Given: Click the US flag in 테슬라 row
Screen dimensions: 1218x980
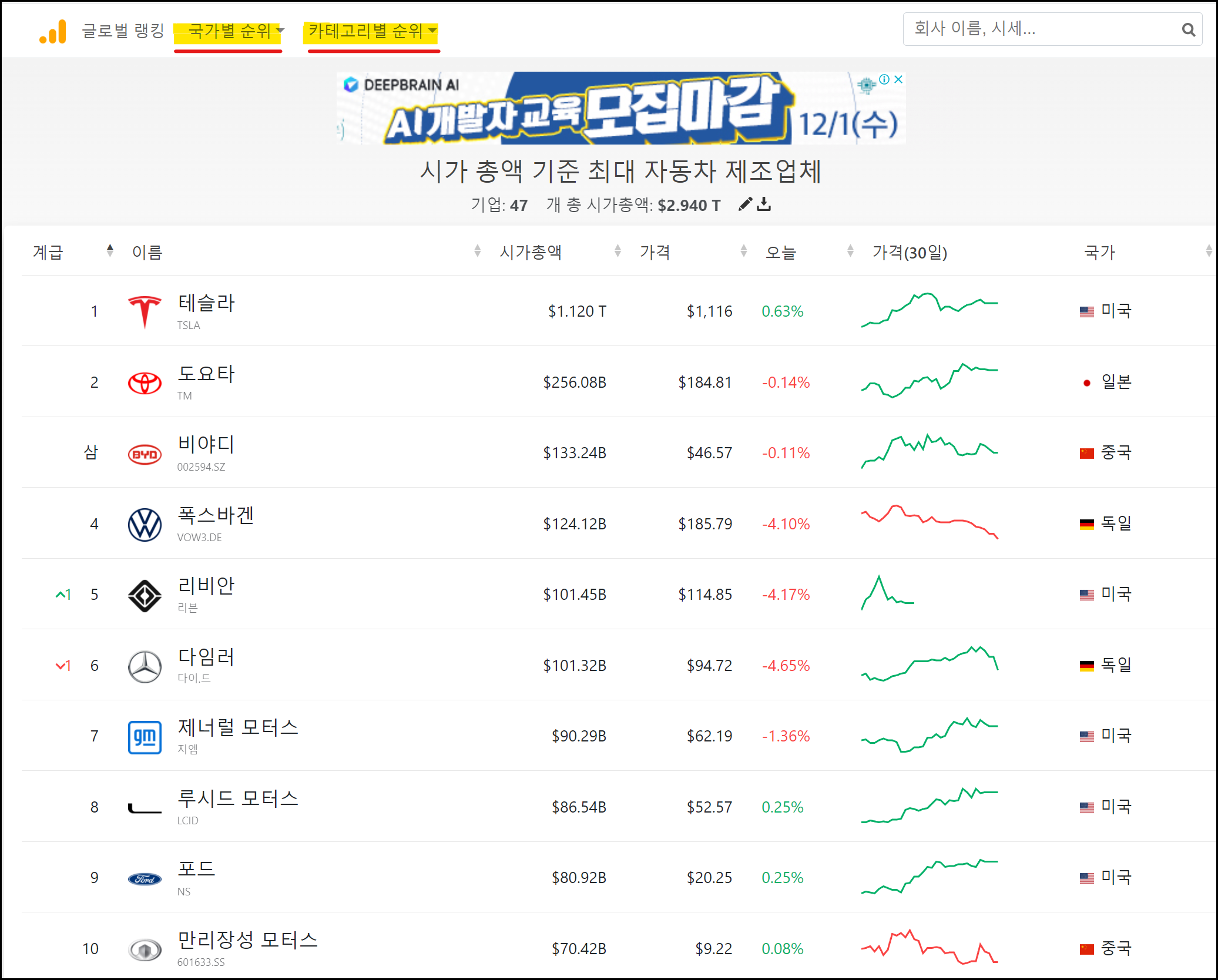Looking at the screenshot, I should click(1087, 312).
